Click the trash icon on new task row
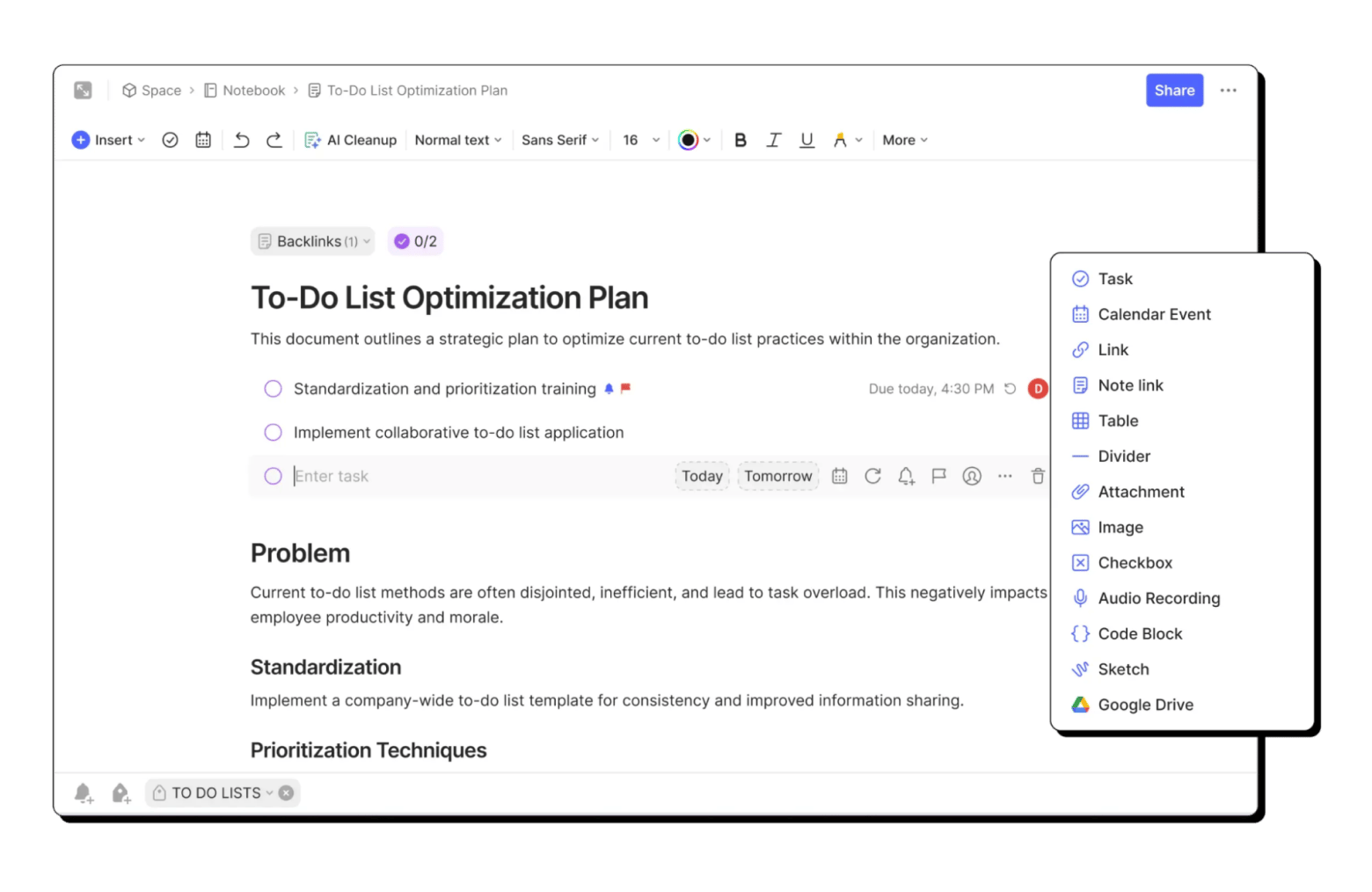 pyautogui.click(x=1038, y=476)
